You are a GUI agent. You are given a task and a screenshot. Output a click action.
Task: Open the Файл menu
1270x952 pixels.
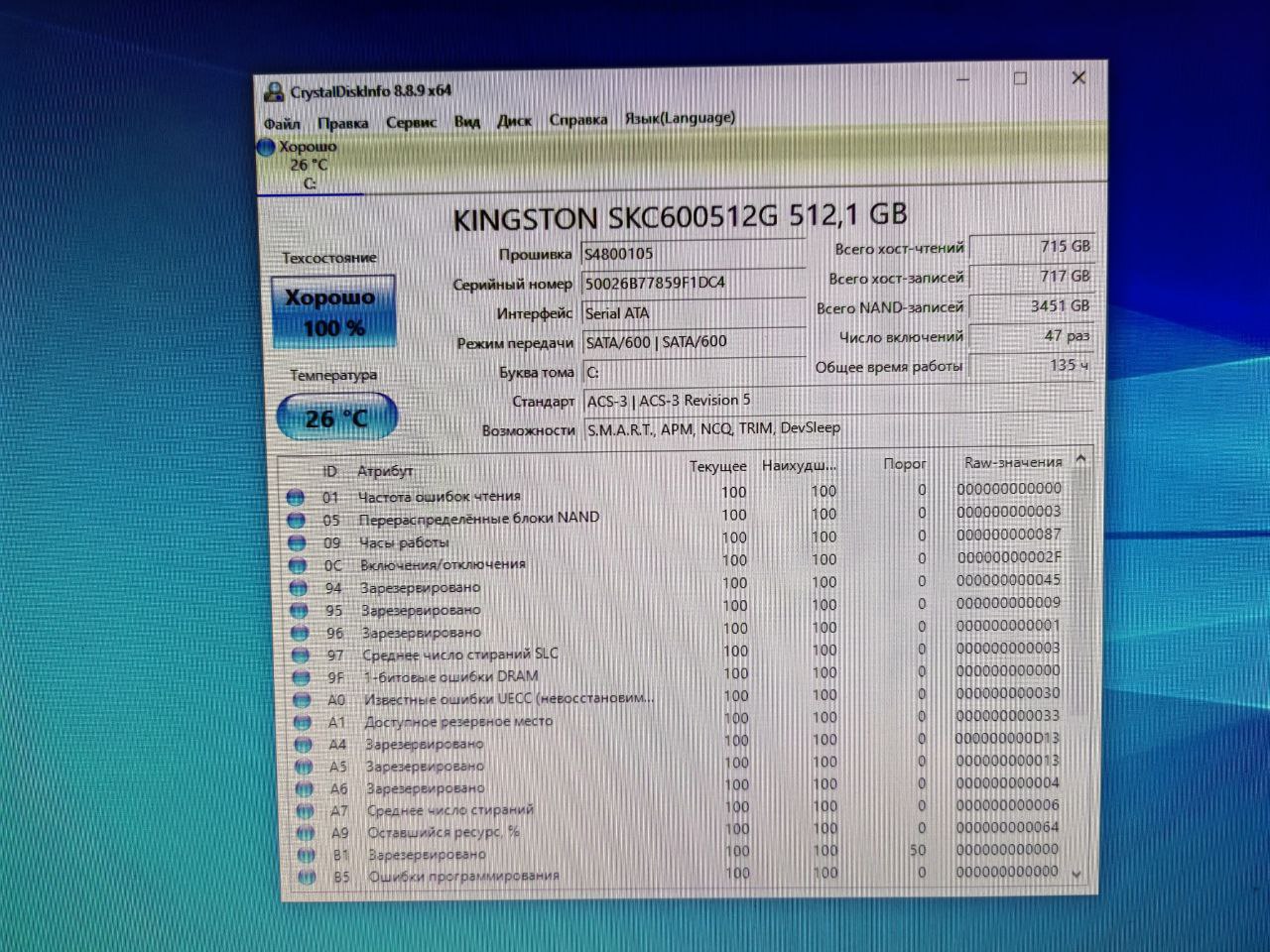click(282, 124)
